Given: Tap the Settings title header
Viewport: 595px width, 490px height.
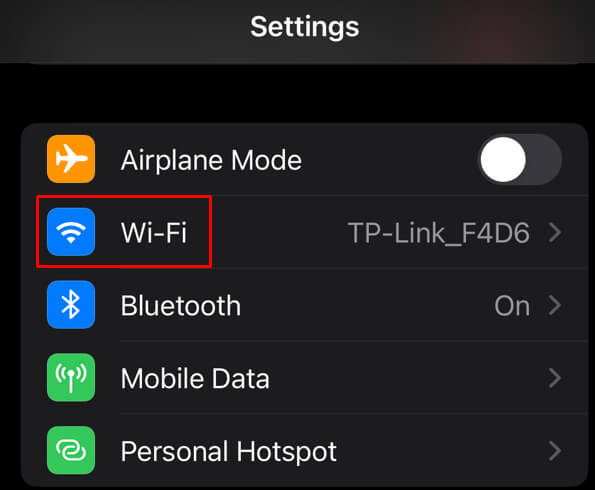Looking at the screenshot, I should [305, 27].
